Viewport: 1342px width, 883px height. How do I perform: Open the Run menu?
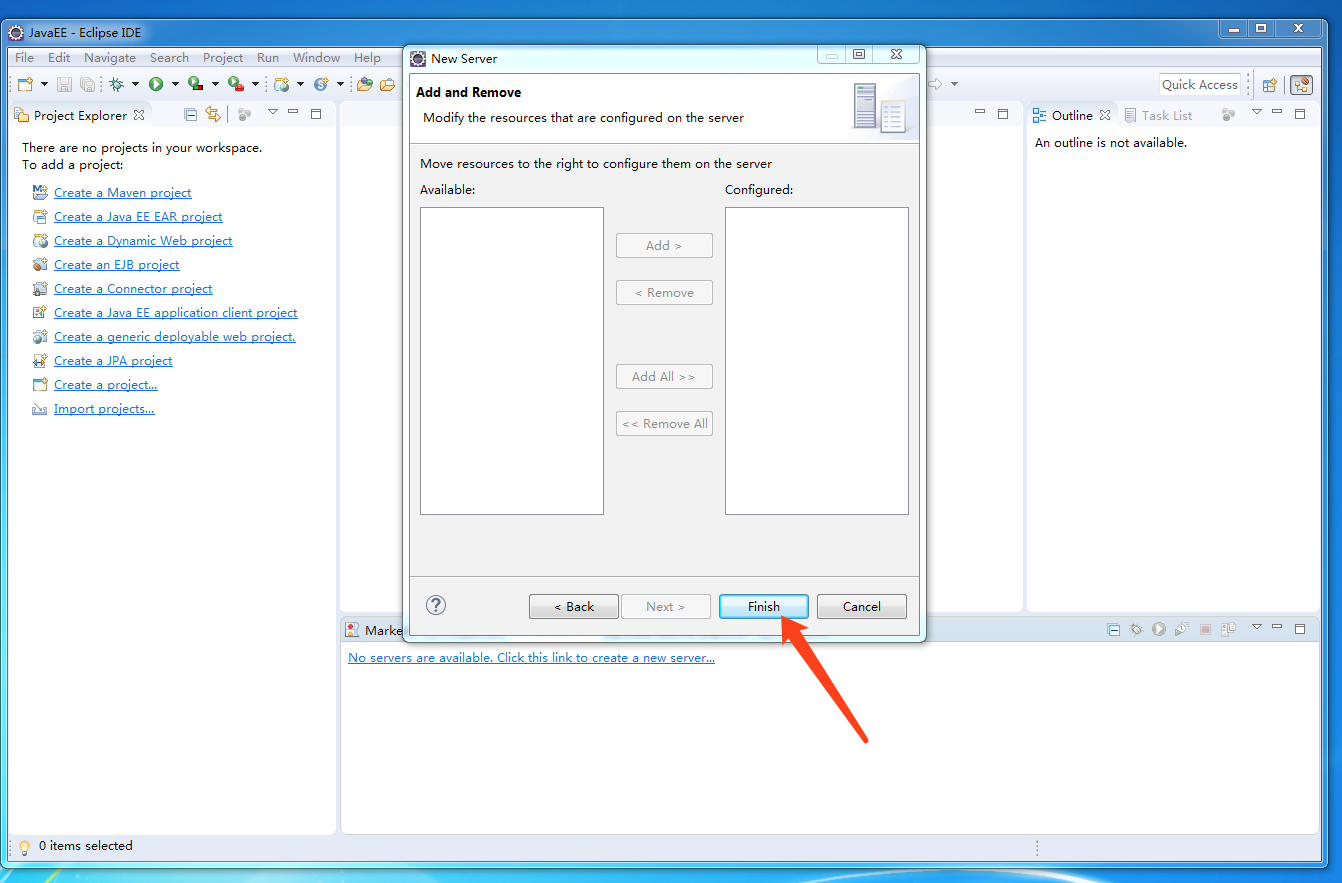(268, 57)
